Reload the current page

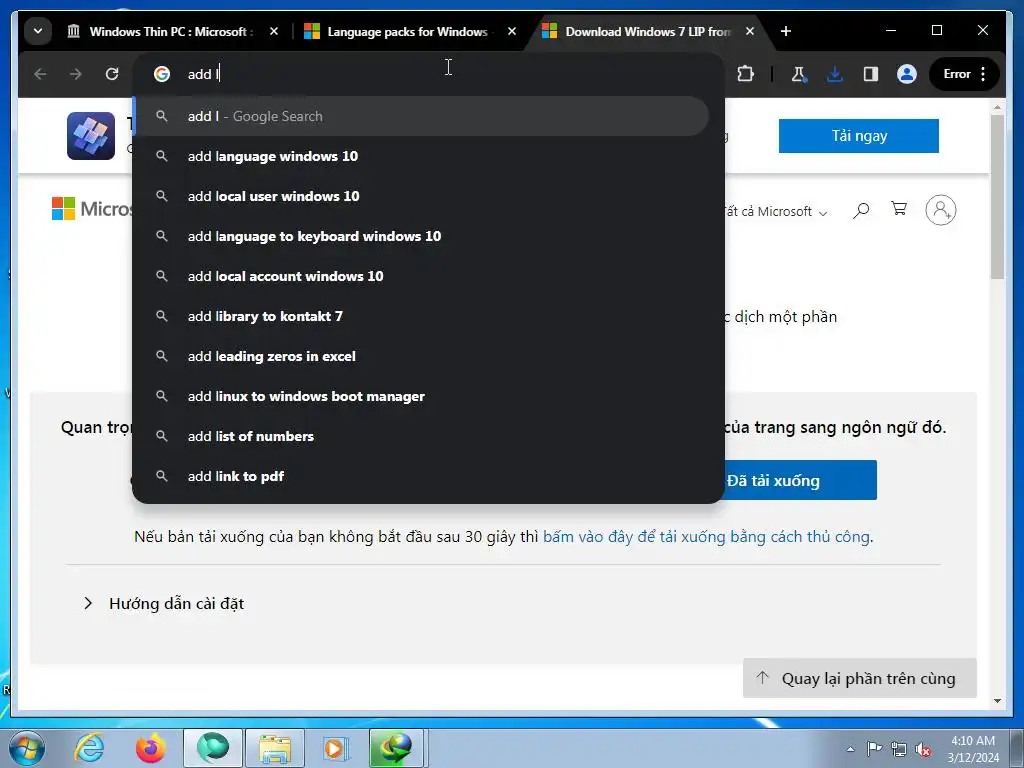click(112, 74)
